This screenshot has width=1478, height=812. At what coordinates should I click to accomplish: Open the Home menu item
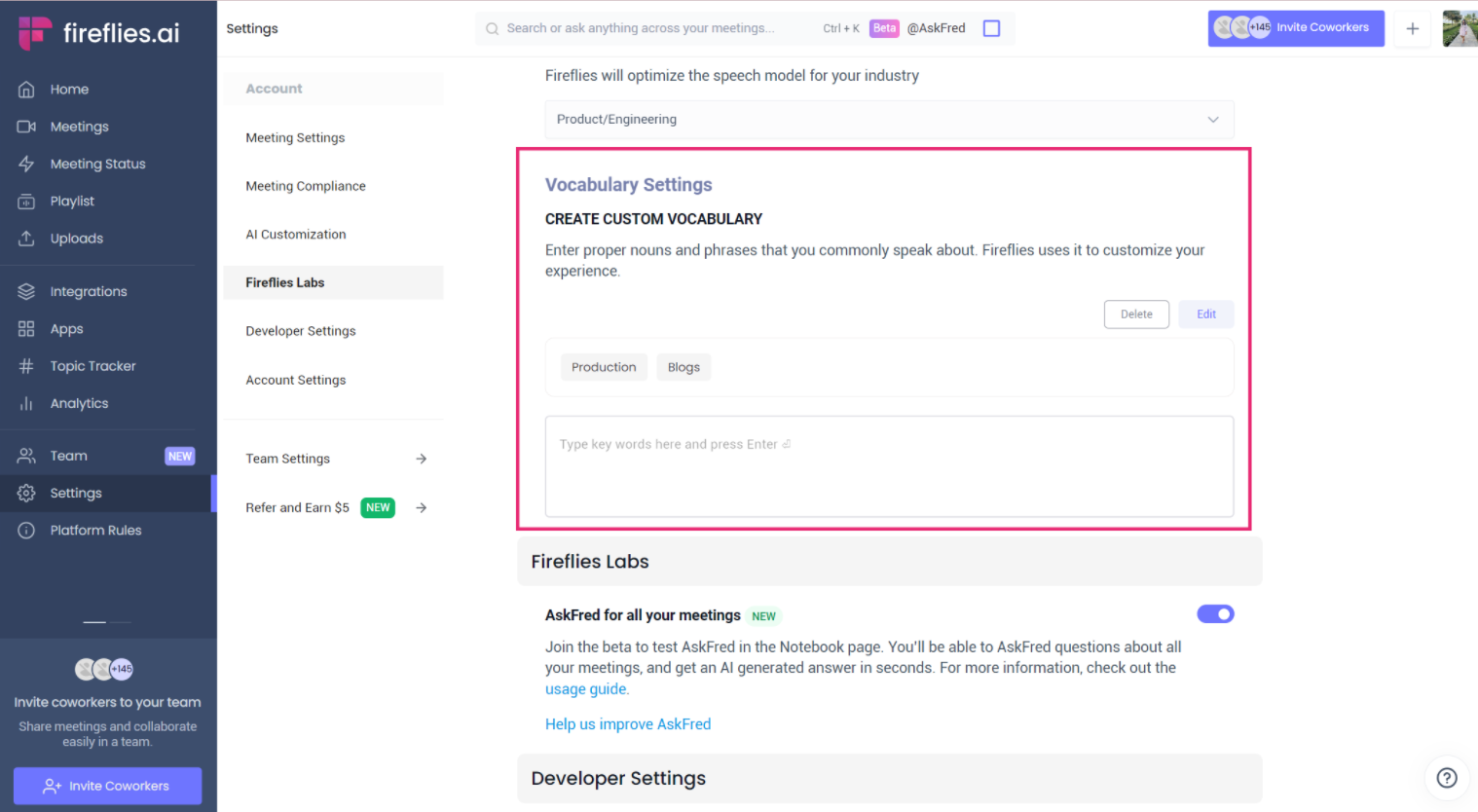click(69, 90)
